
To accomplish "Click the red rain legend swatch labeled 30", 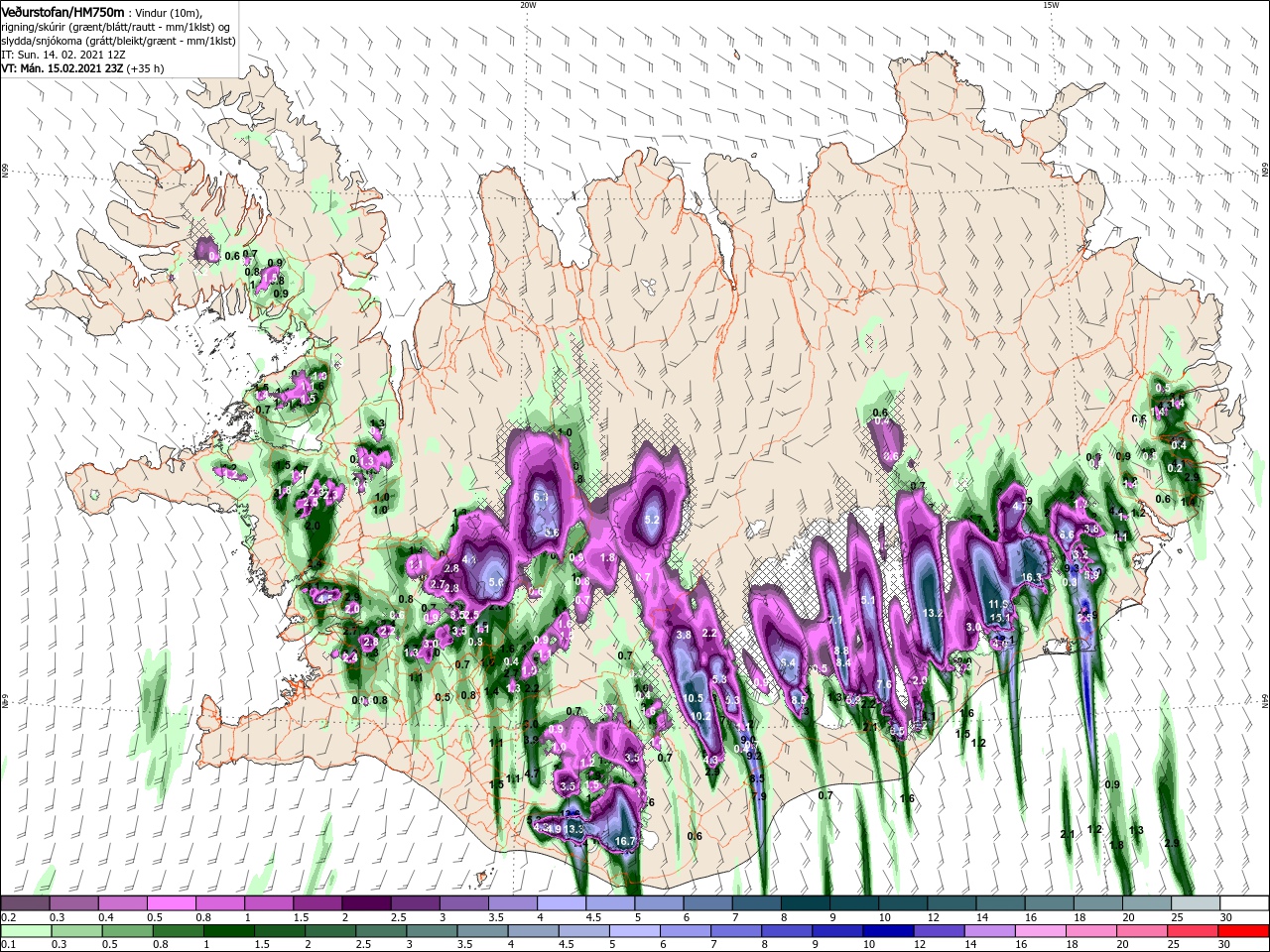I will [x=1245, y=931].
